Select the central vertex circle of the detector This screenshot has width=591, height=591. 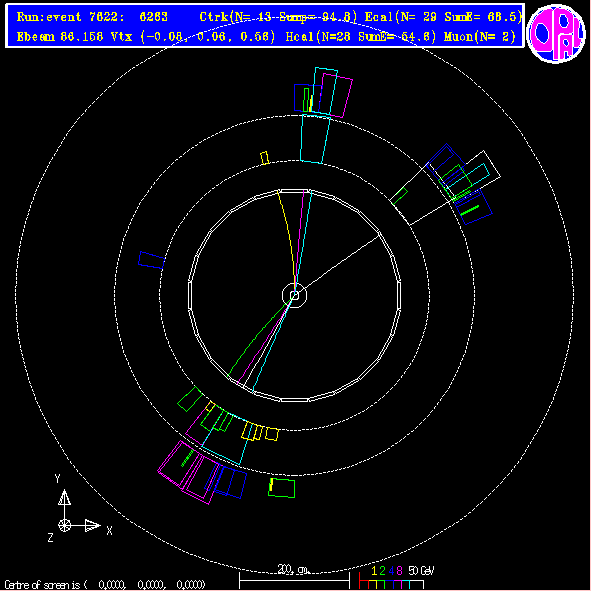294,296
